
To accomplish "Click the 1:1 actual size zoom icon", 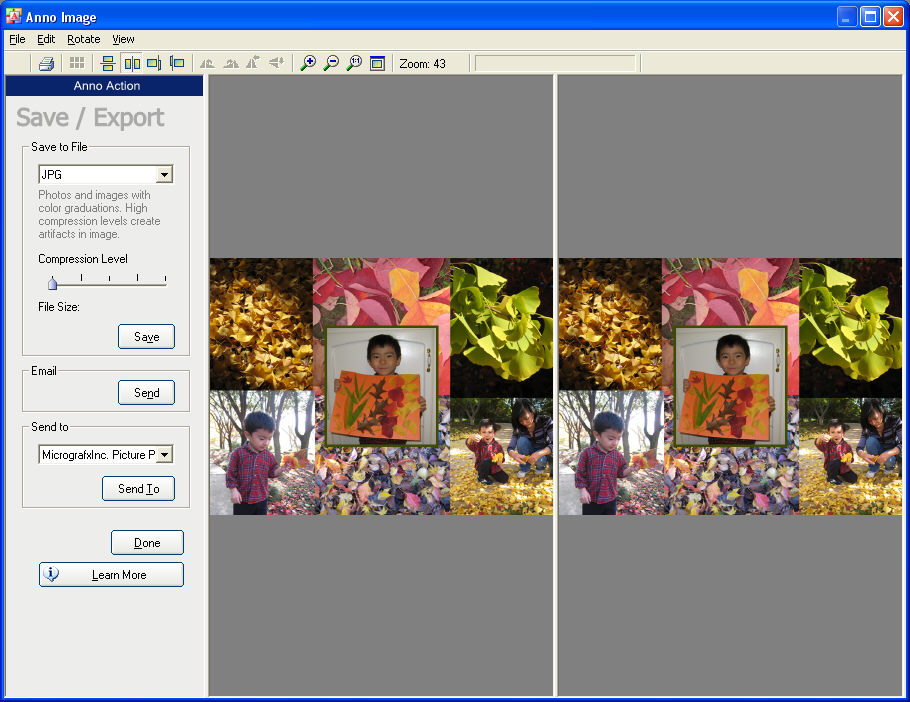I will tap(354, 63).
